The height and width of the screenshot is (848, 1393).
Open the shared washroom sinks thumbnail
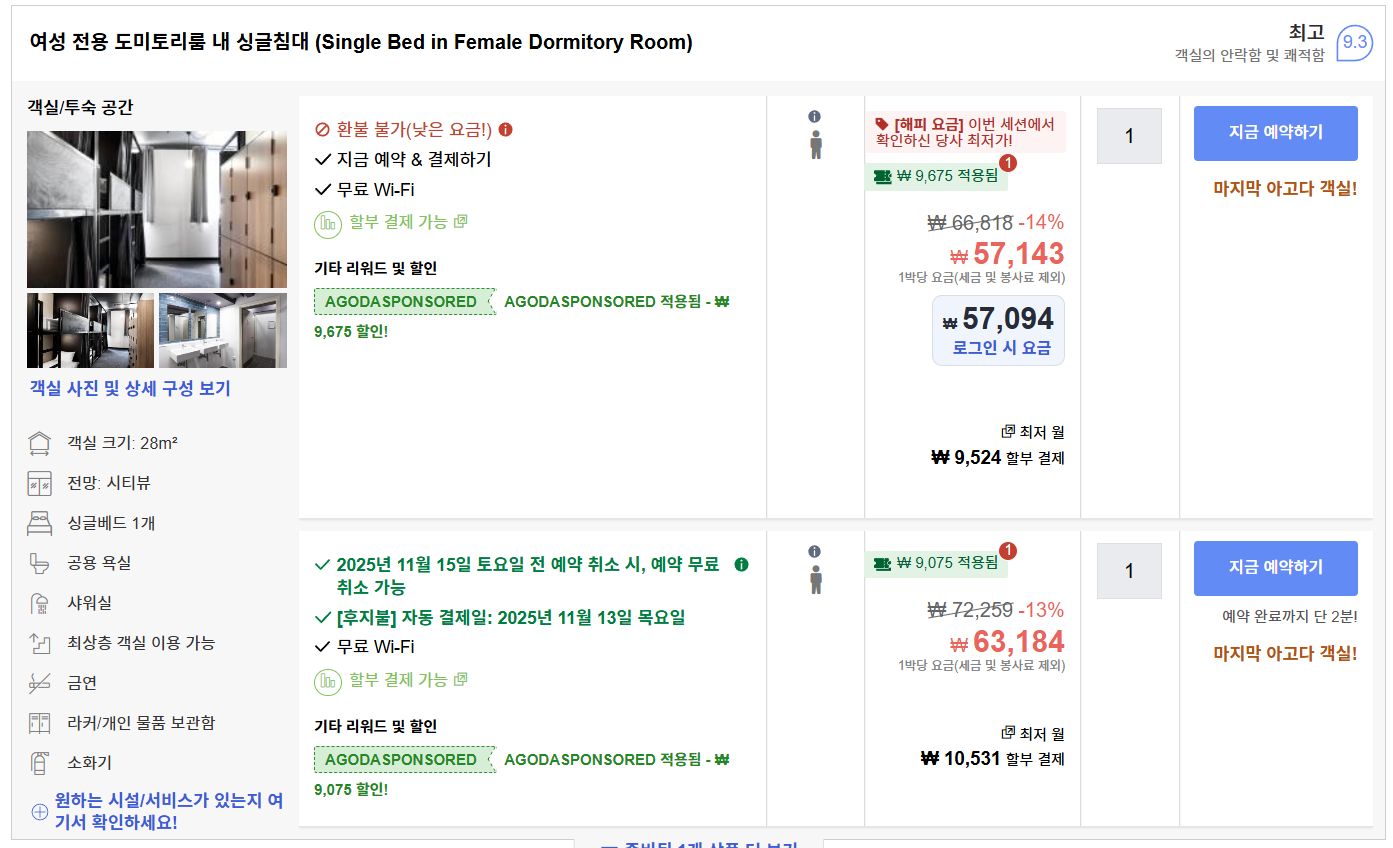point(222,330)
